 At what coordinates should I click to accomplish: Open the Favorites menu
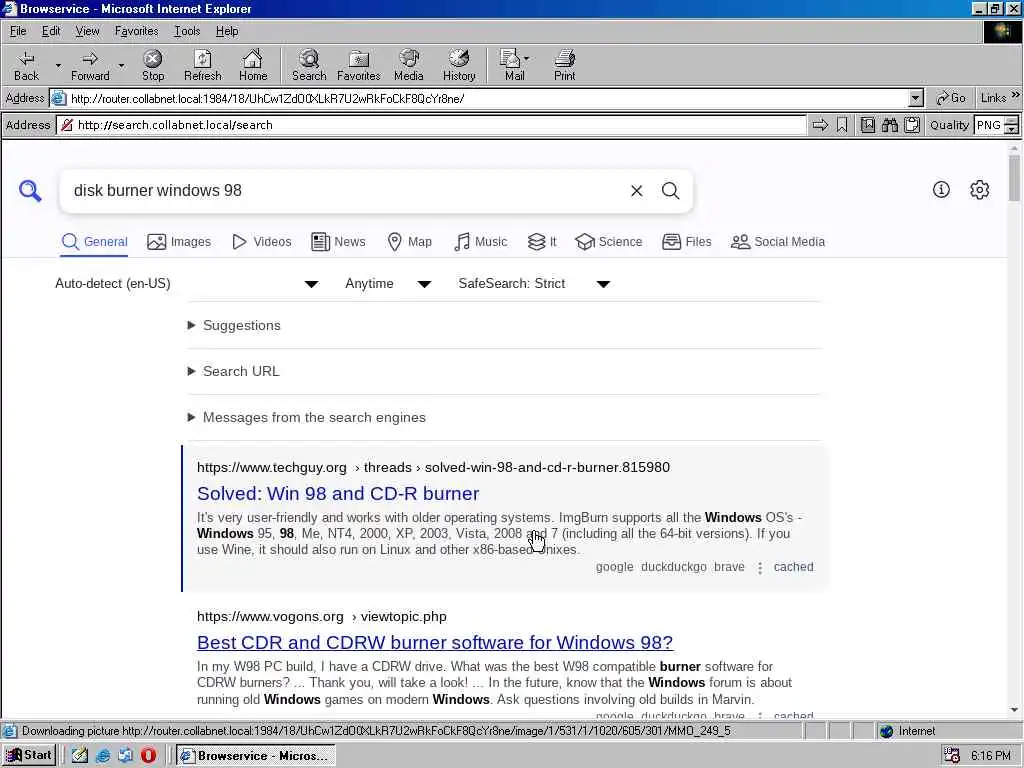point(136,31)
